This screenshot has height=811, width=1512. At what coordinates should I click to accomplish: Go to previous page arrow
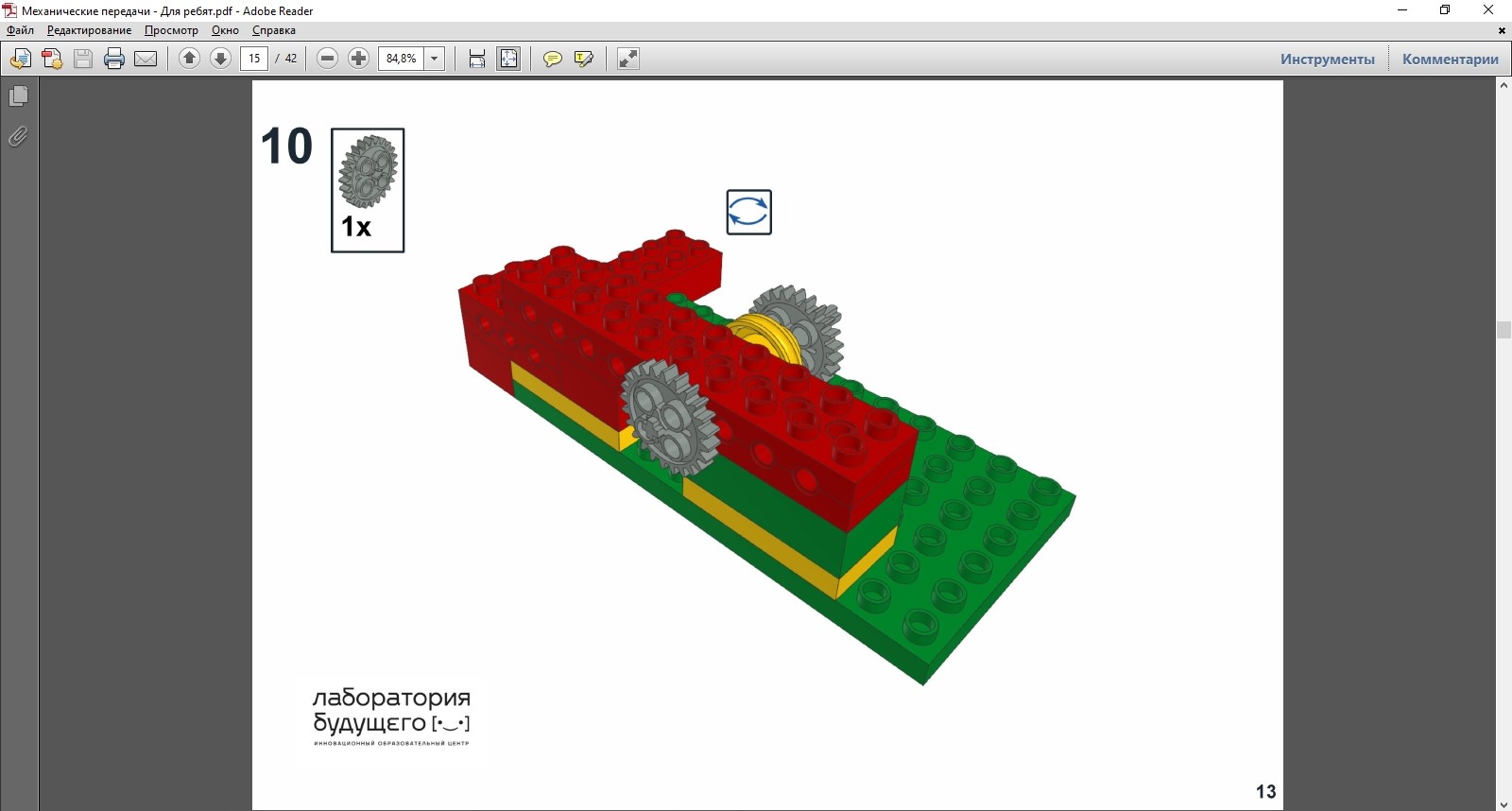click(x=189, y=59)
